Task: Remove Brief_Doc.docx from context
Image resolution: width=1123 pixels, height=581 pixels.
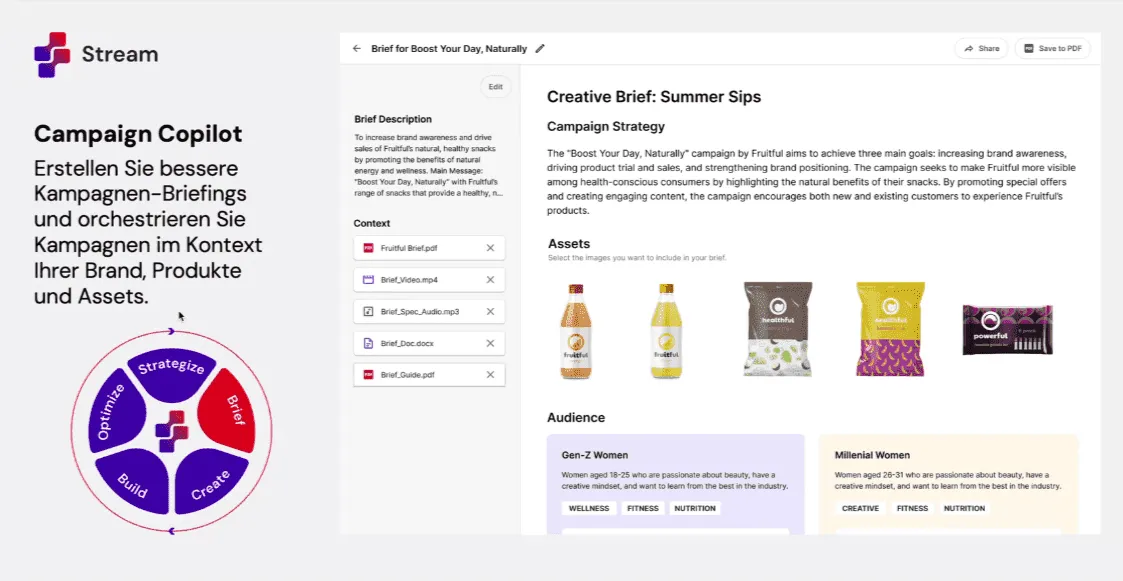Action: click(x=490, y=343)
